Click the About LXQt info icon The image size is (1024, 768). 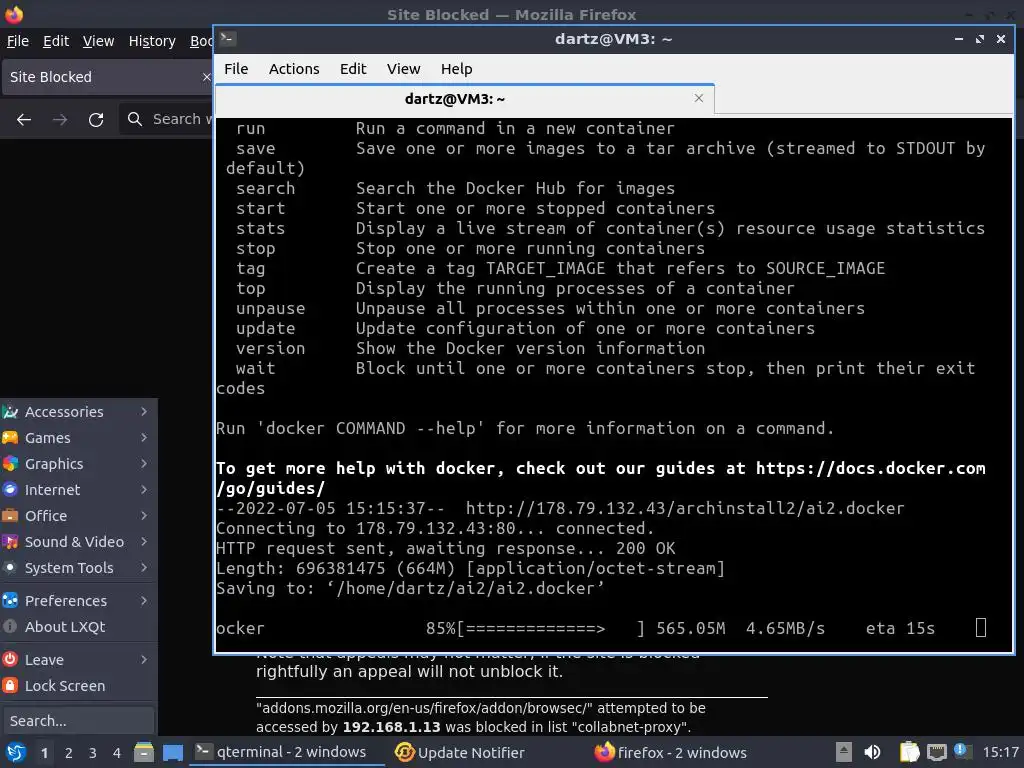pyautogui.click(x=10, y=627)
